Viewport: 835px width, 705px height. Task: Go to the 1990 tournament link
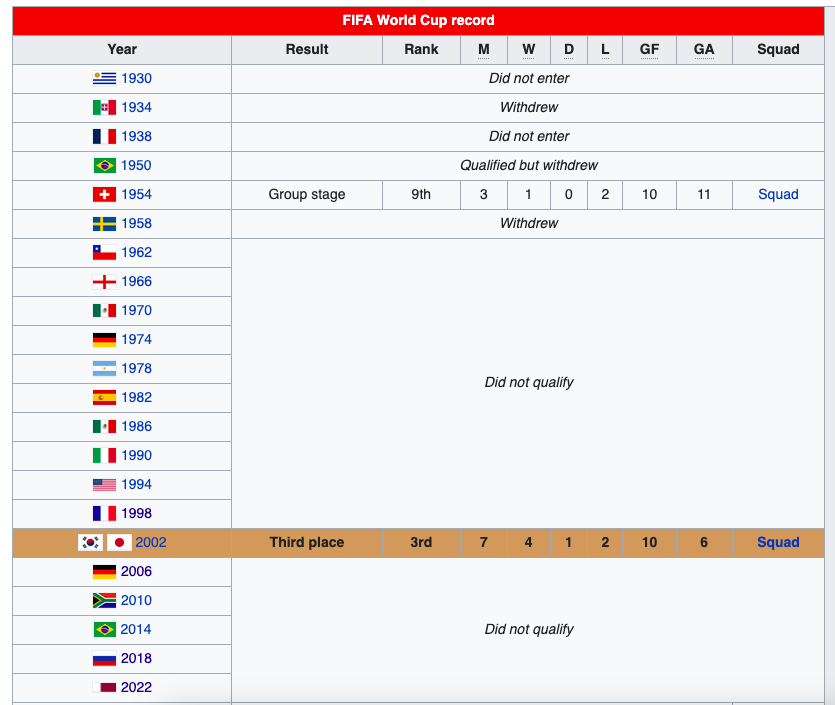pyautogui.click(x=136, y=455)
